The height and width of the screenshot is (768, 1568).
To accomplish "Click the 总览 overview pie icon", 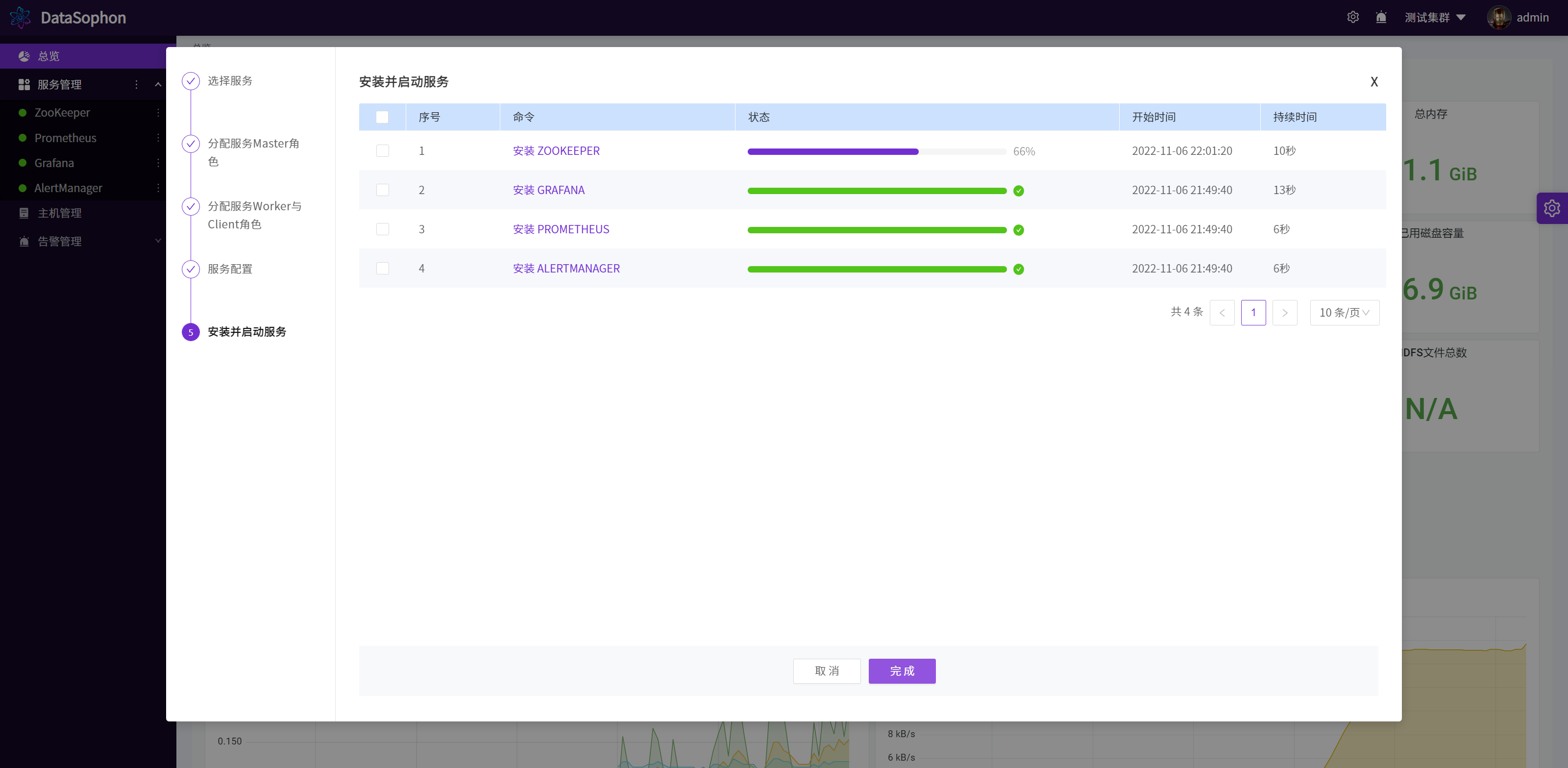I will (24, 56).
